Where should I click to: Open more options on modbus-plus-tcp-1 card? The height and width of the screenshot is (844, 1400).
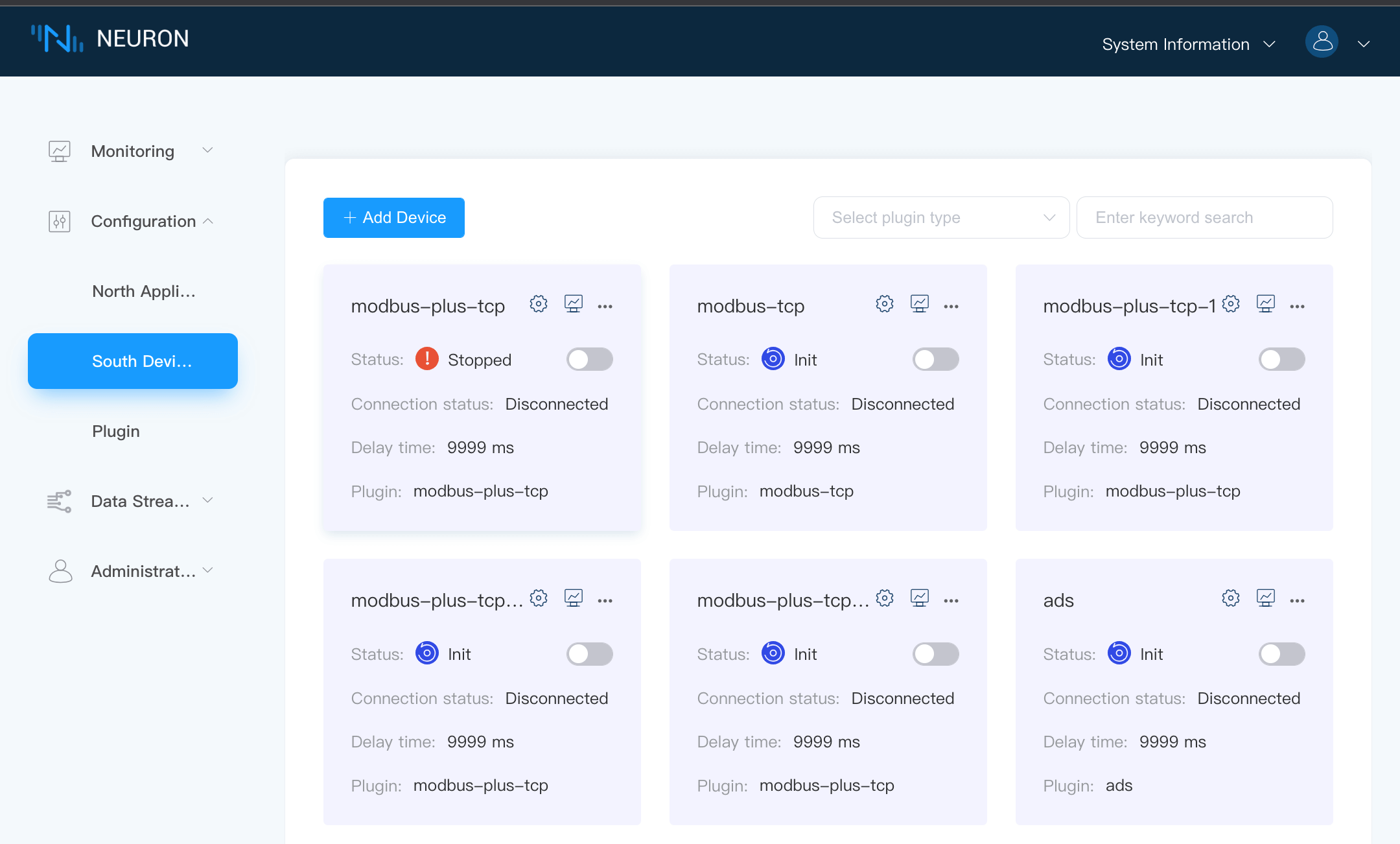coord(1297,307)
